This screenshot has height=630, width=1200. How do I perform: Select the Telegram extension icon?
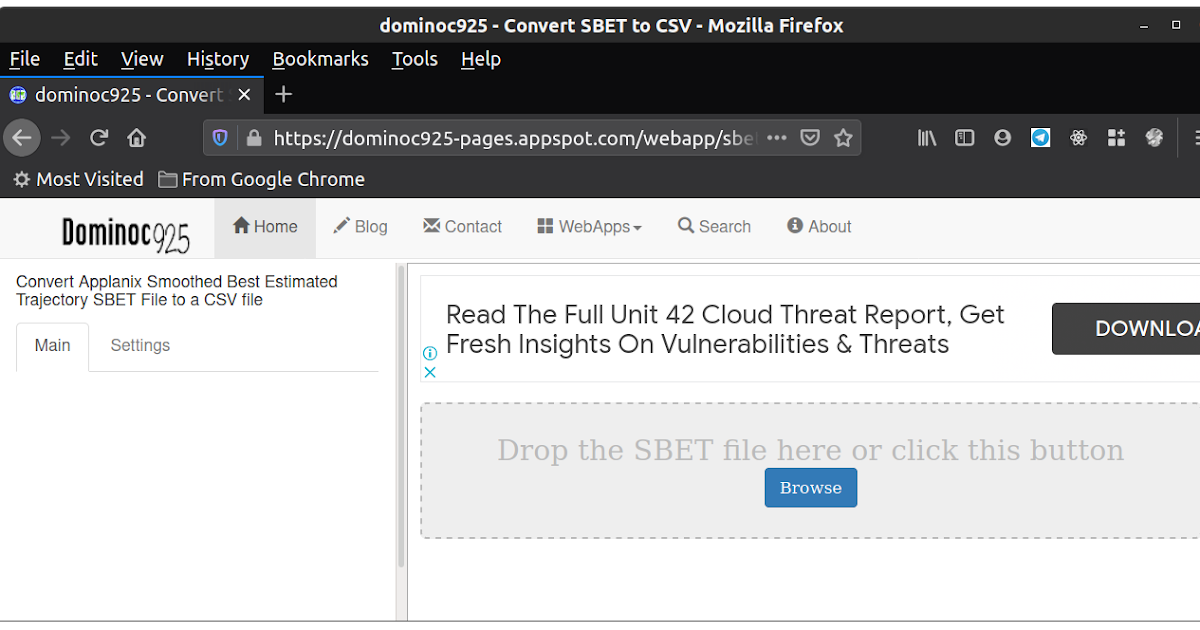pyautogui.click(x=1040, y=137)
